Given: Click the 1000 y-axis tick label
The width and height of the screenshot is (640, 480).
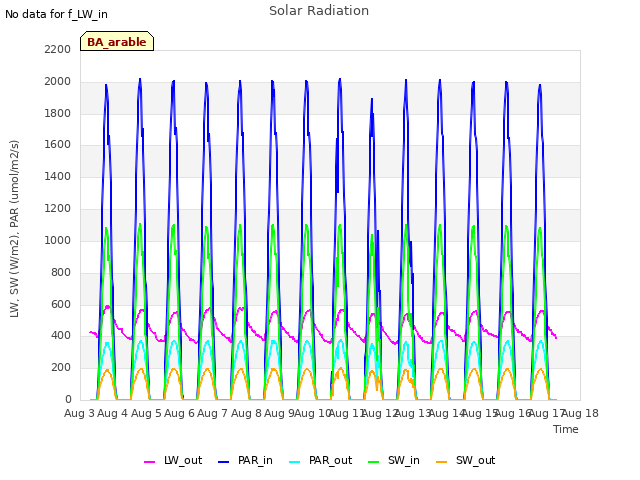Looking at the screenshot, I should (58, 240).
